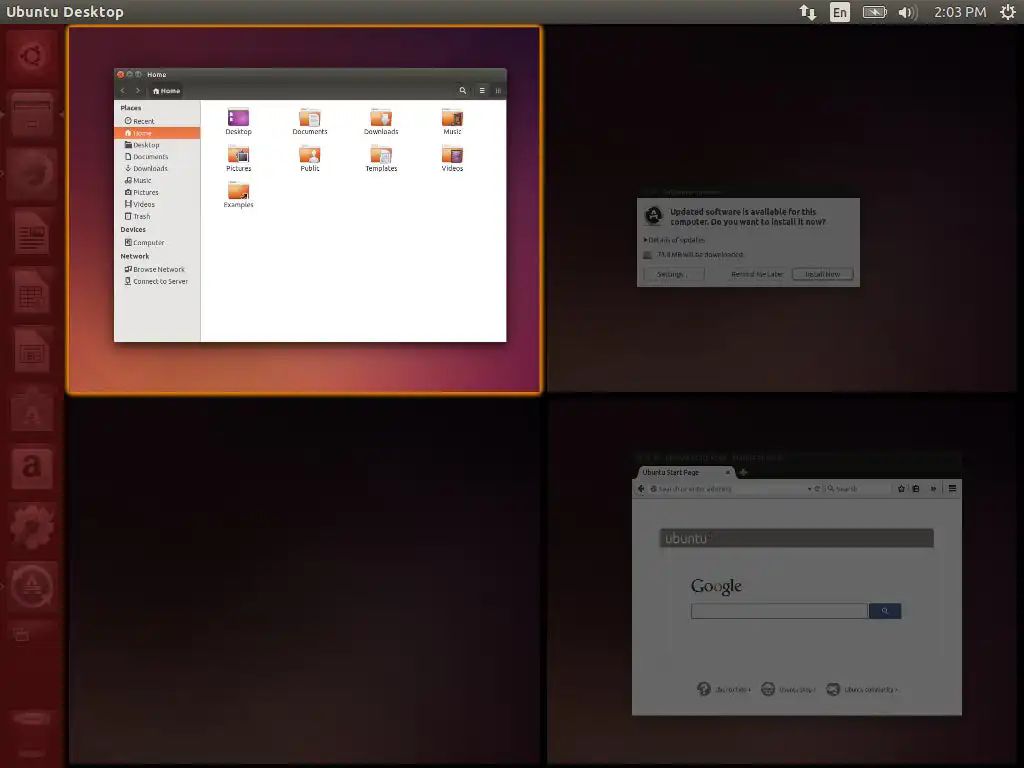Select Desktop in Places sidebar
The image size is (1024, 768).
tap(157, 145)
